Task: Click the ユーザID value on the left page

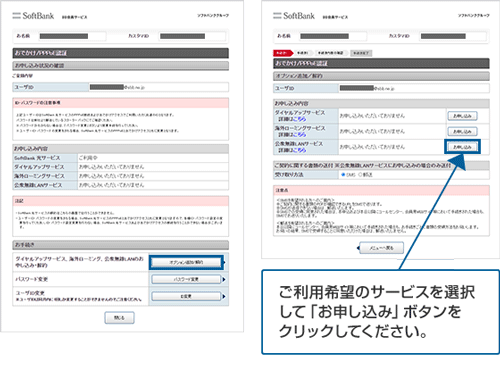Action: 117,87
